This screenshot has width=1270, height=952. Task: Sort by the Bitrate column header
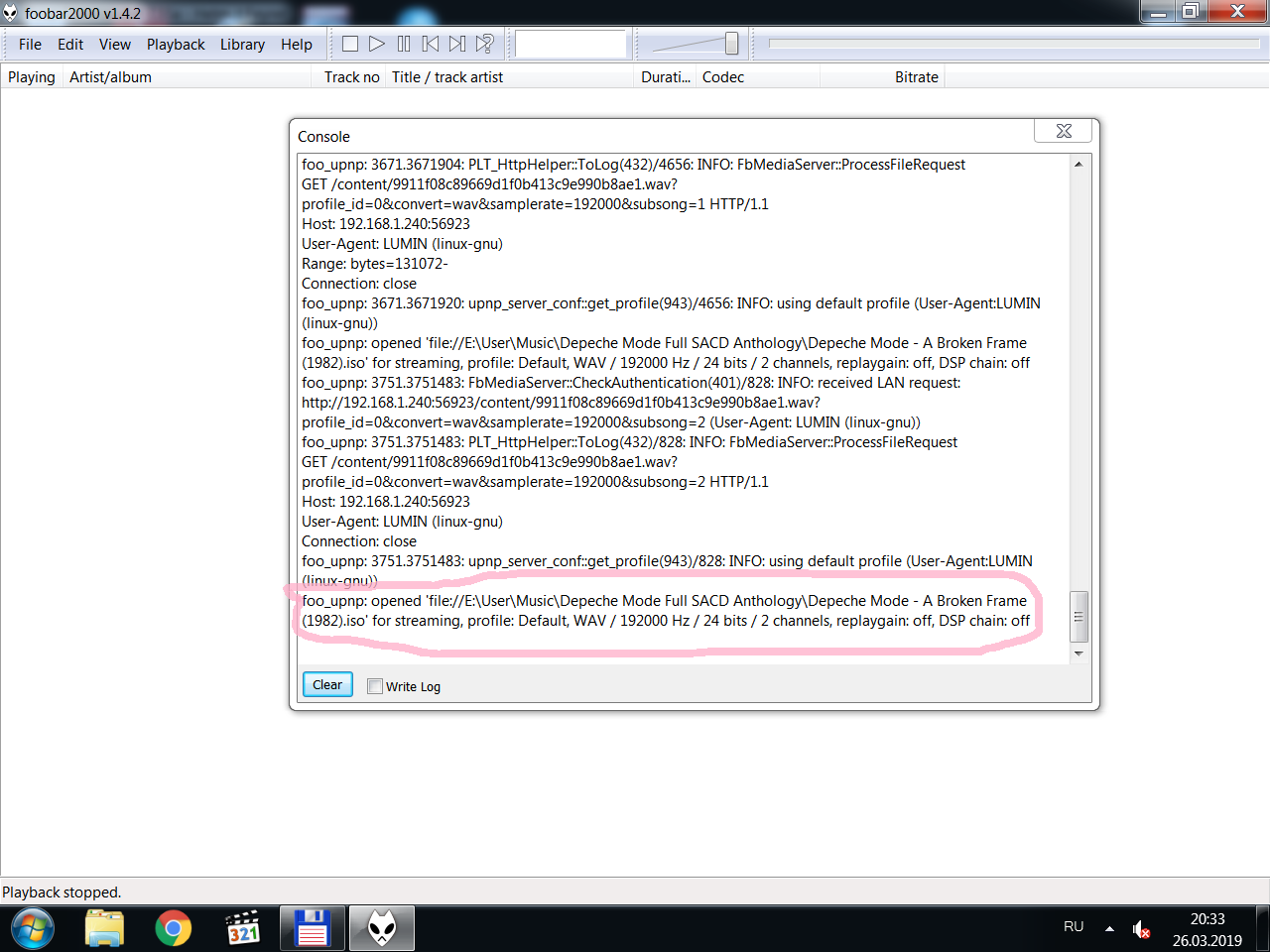click(882, 77)
